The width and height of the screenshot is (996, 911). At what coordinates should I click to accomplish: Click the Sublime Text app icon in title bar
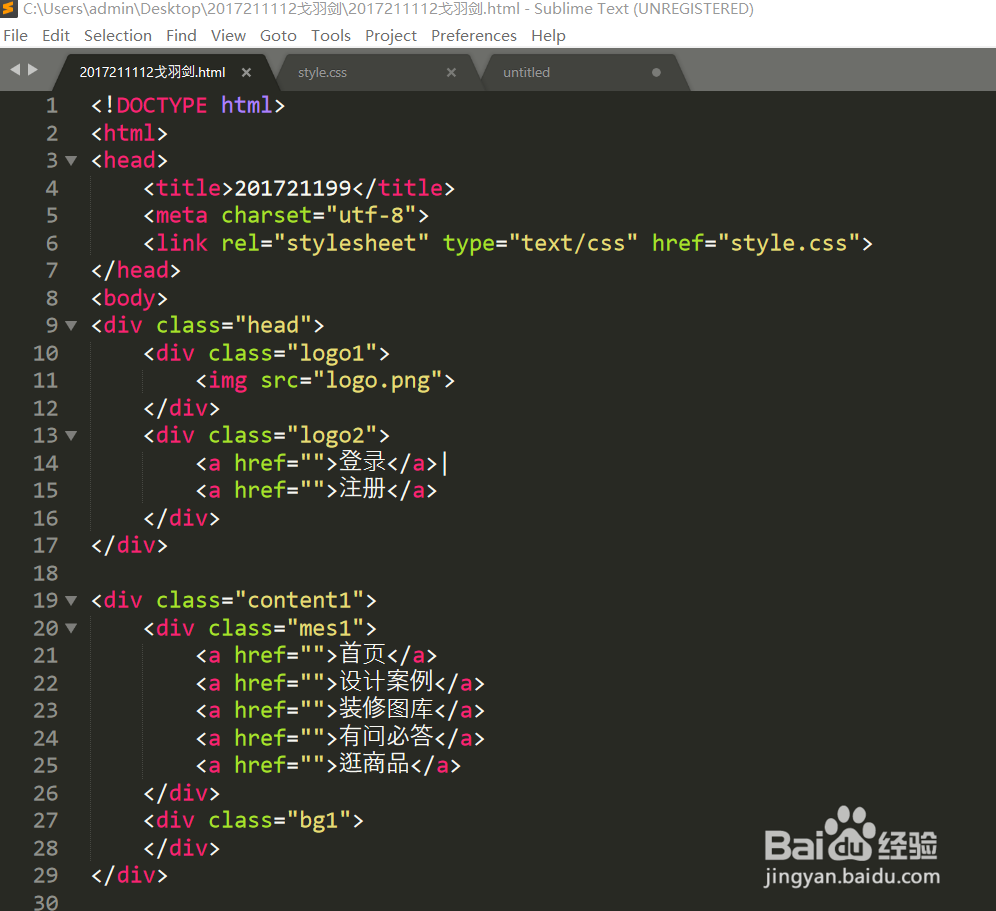click(x=9, y=9)
